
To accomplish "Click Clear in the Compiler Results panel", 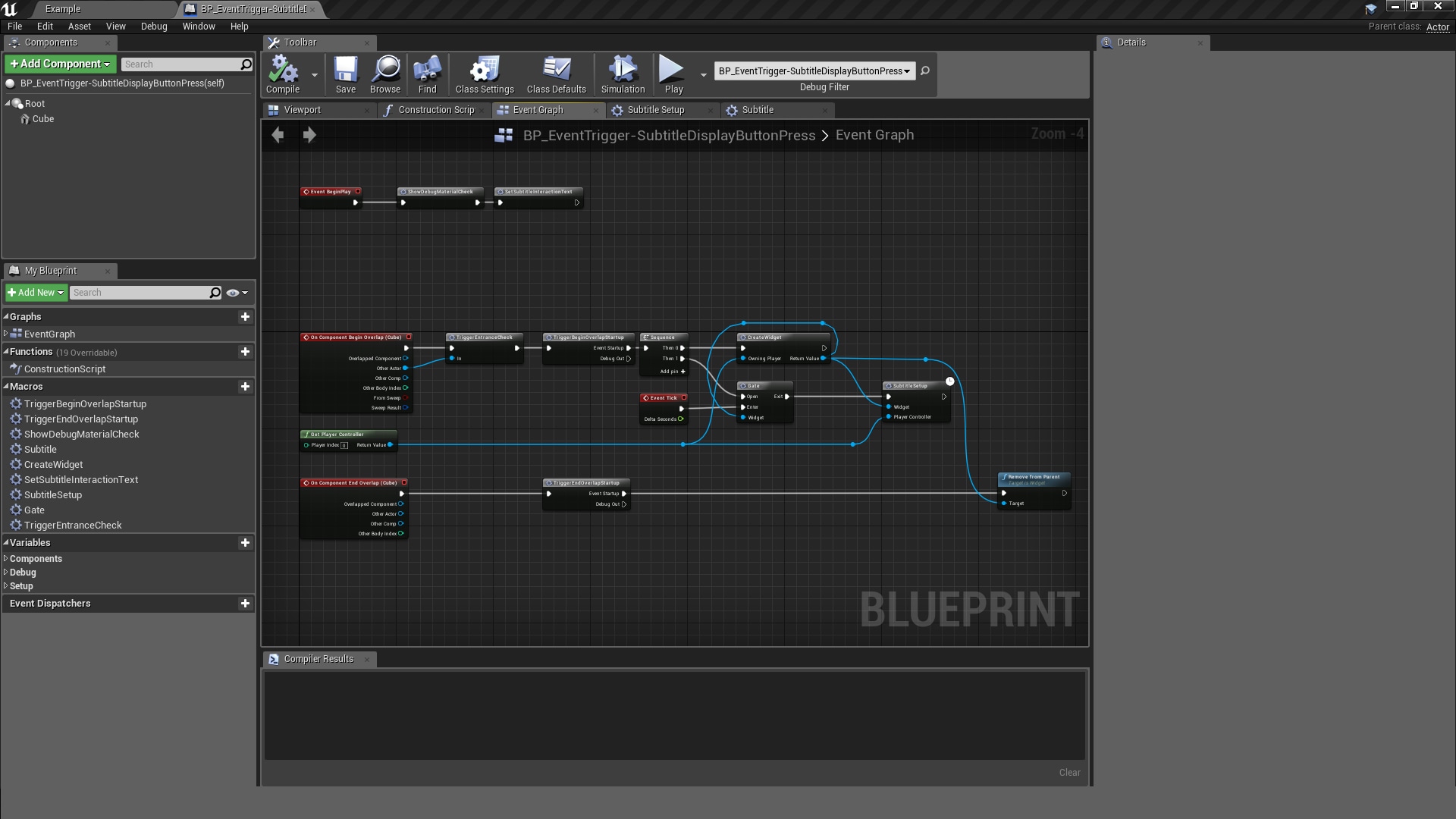I will tap(1068, 772).
